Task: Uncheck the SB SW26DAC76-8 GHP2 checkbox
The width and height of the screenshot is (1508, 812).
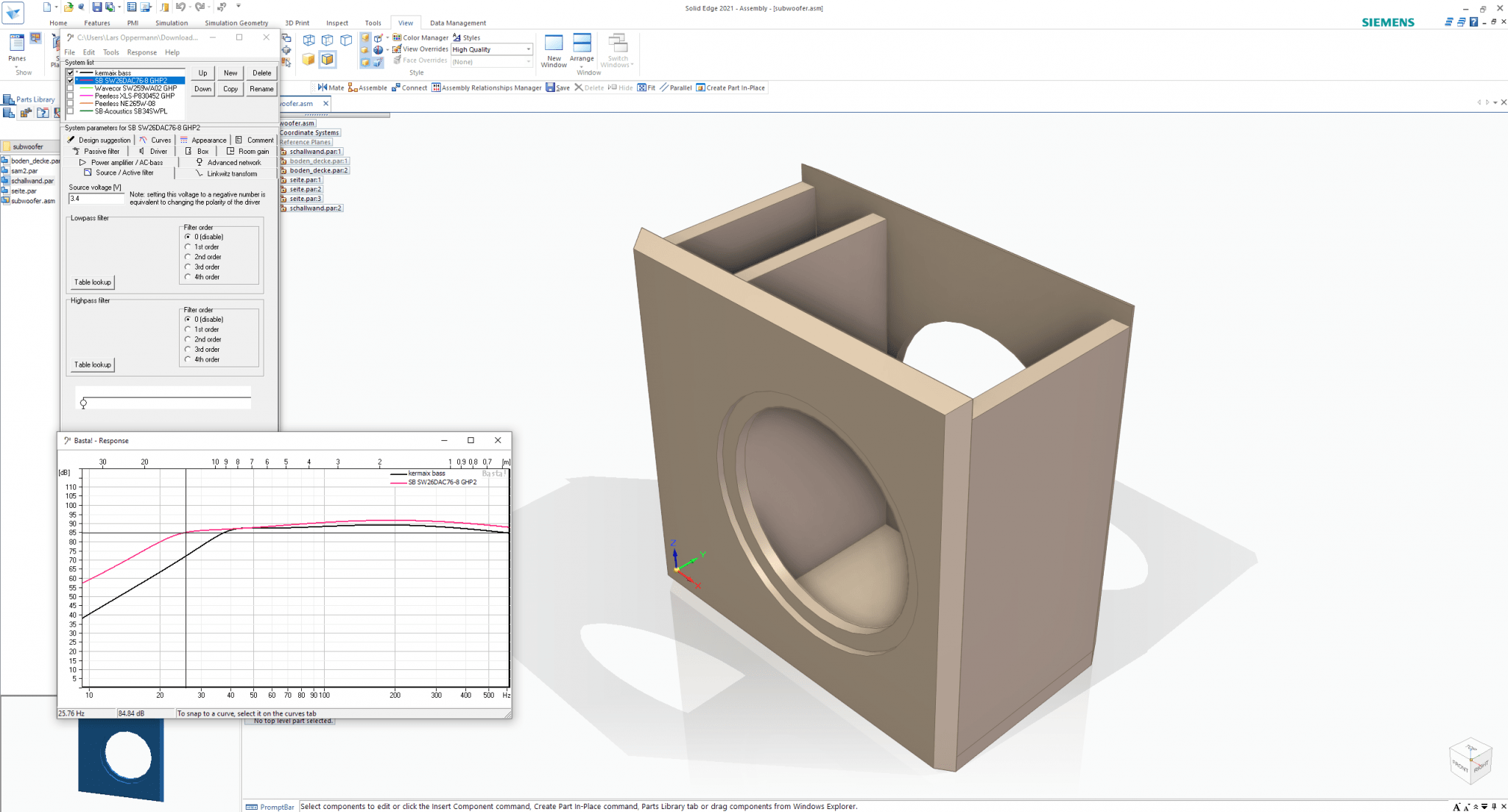Action: point(71,80)
